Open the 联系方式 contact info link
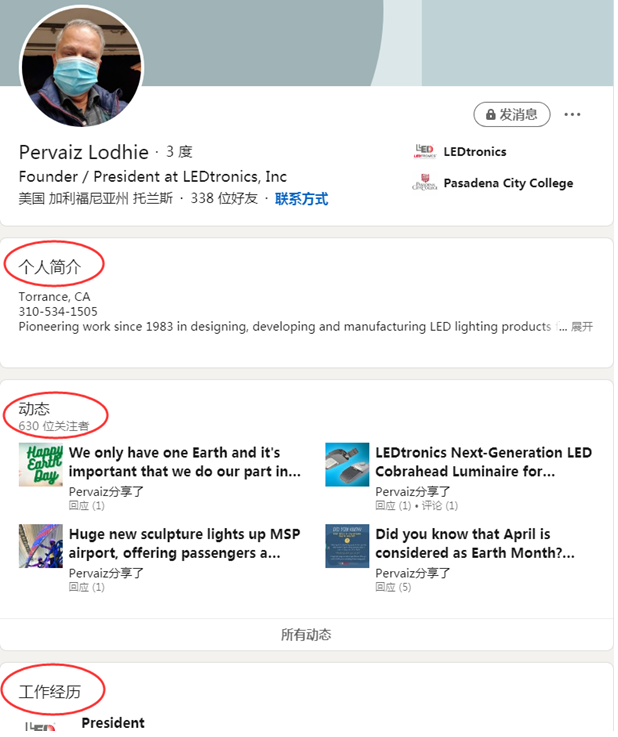The width and height of the screenshot is (618, 737). pyautogui.click(x=301, y=199)
